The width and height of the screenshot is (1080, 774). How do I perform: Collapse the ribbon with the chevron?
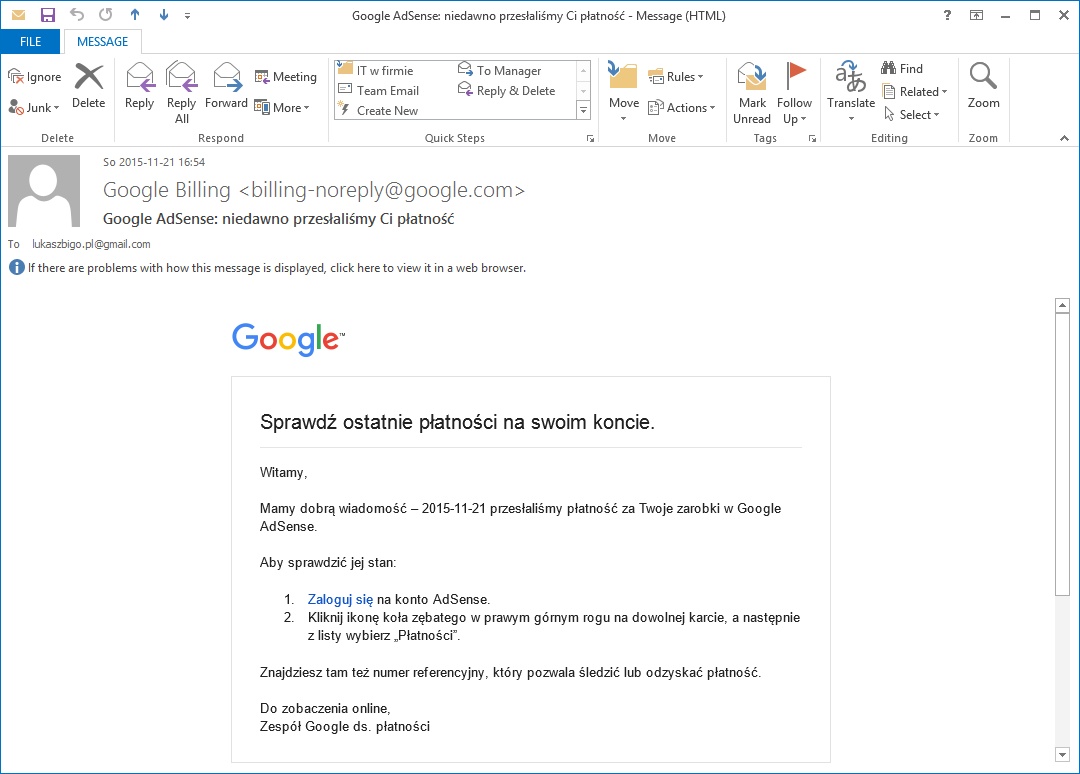click(1064, 138)
